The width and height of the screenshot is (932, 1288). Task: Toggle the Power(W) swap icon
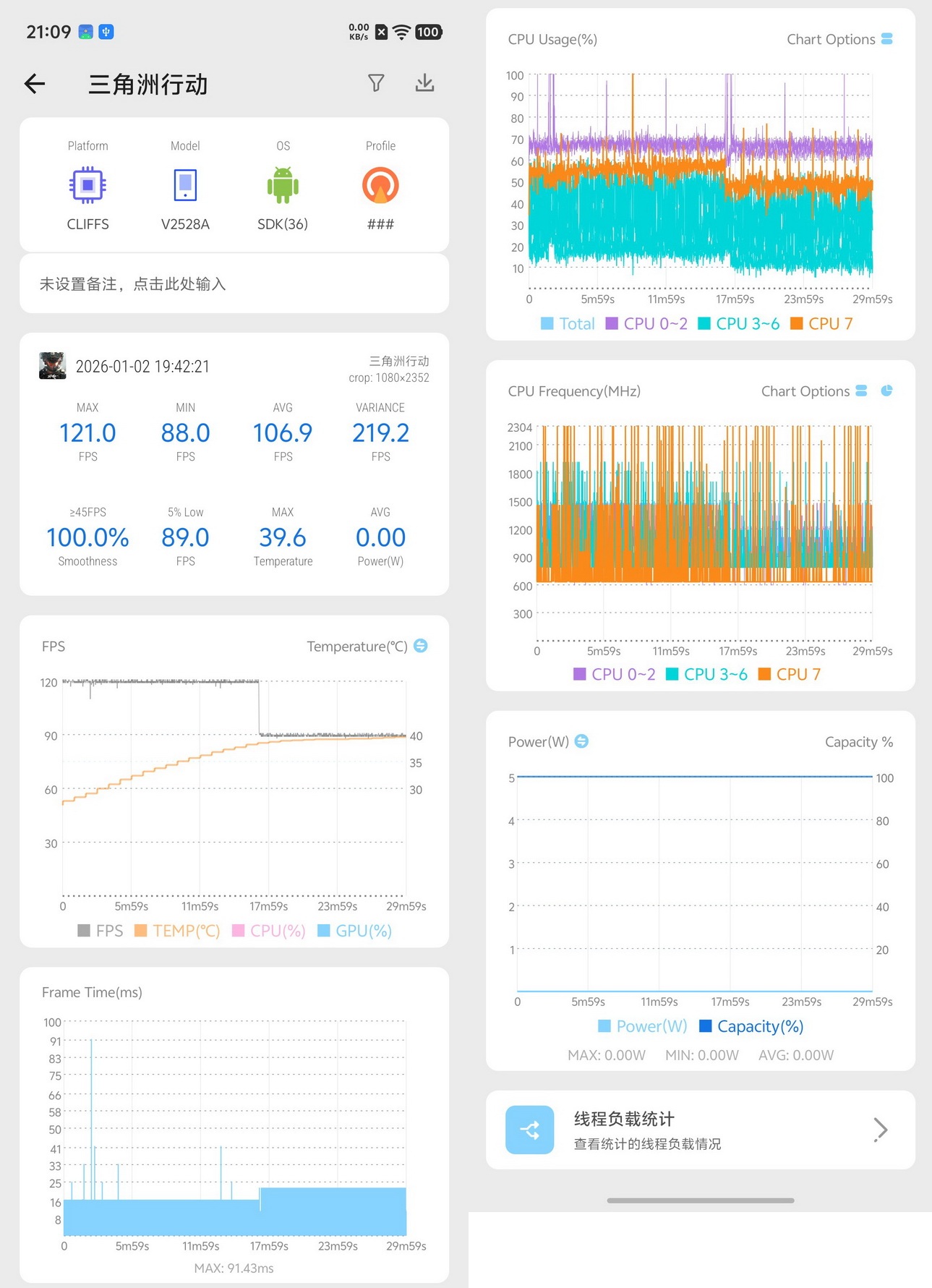(x=581, y=741)
